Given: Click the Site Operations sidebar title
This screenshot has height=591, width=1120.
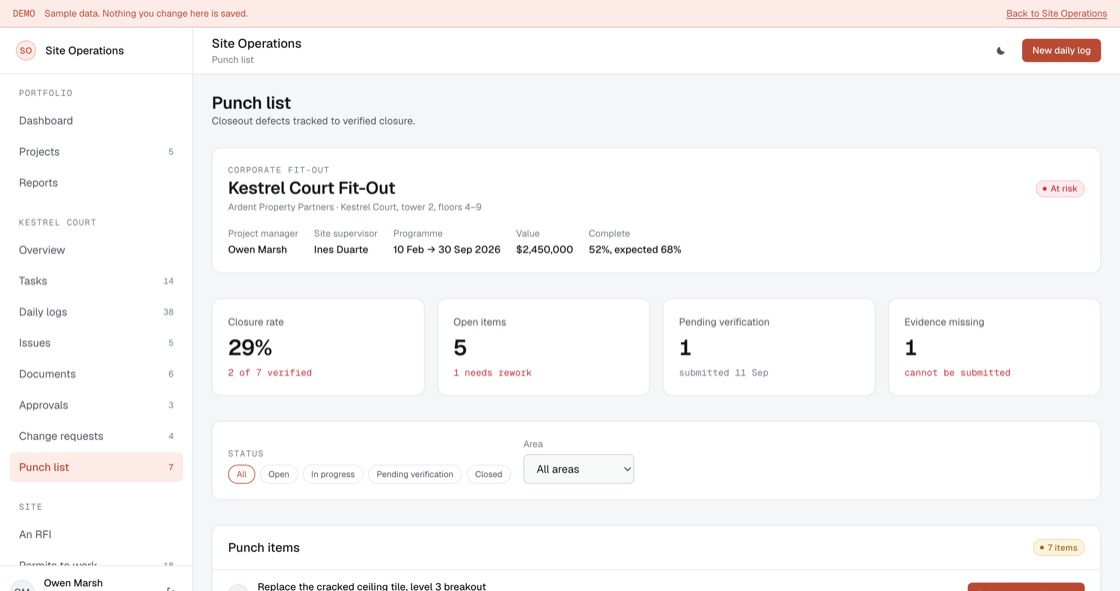Looking at the screenshot, I should coord(84,51).
